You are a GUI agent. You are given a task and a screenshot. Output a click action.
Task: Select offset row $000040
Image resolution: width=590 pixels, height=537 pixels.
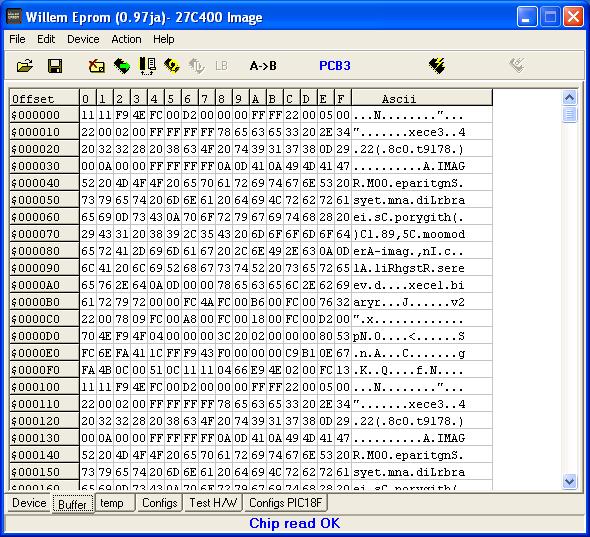pos(44,183)
